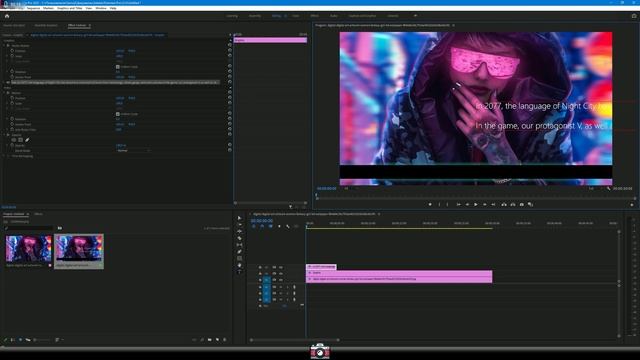The image size is (640, 360).
Task: Go to the Home screen icon
Action: 7,16
